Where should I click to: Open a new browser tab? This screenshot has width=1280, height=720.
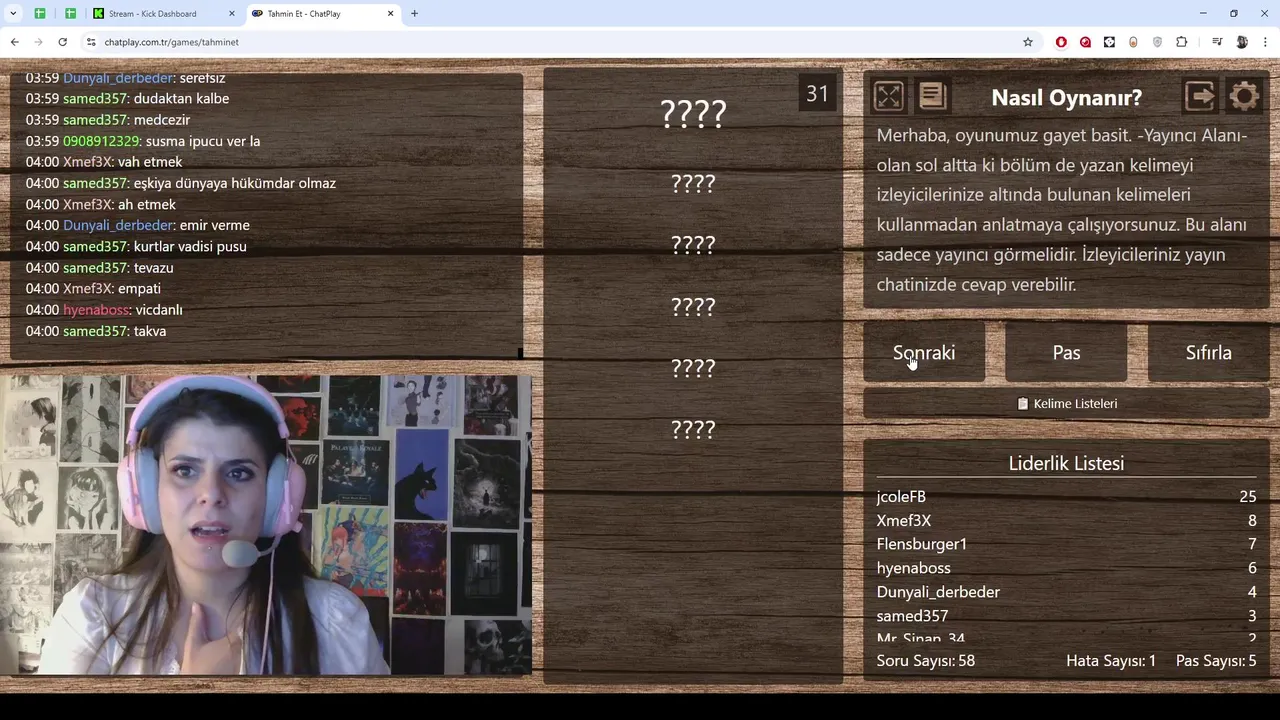(414, 13)
